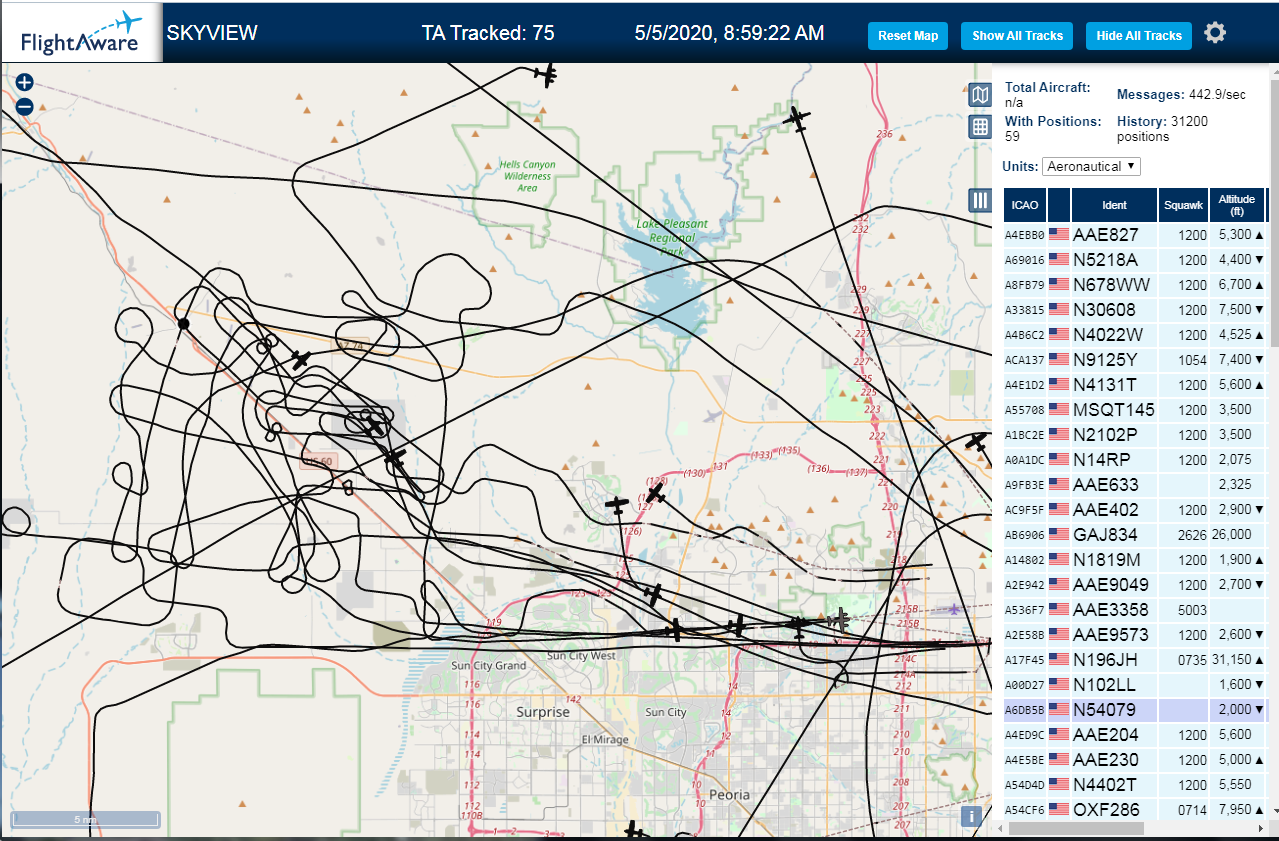The height and width of the screenshot is (841, 1279).
Task: Select aircraft row MSQT145
Action: (1135, 410)
